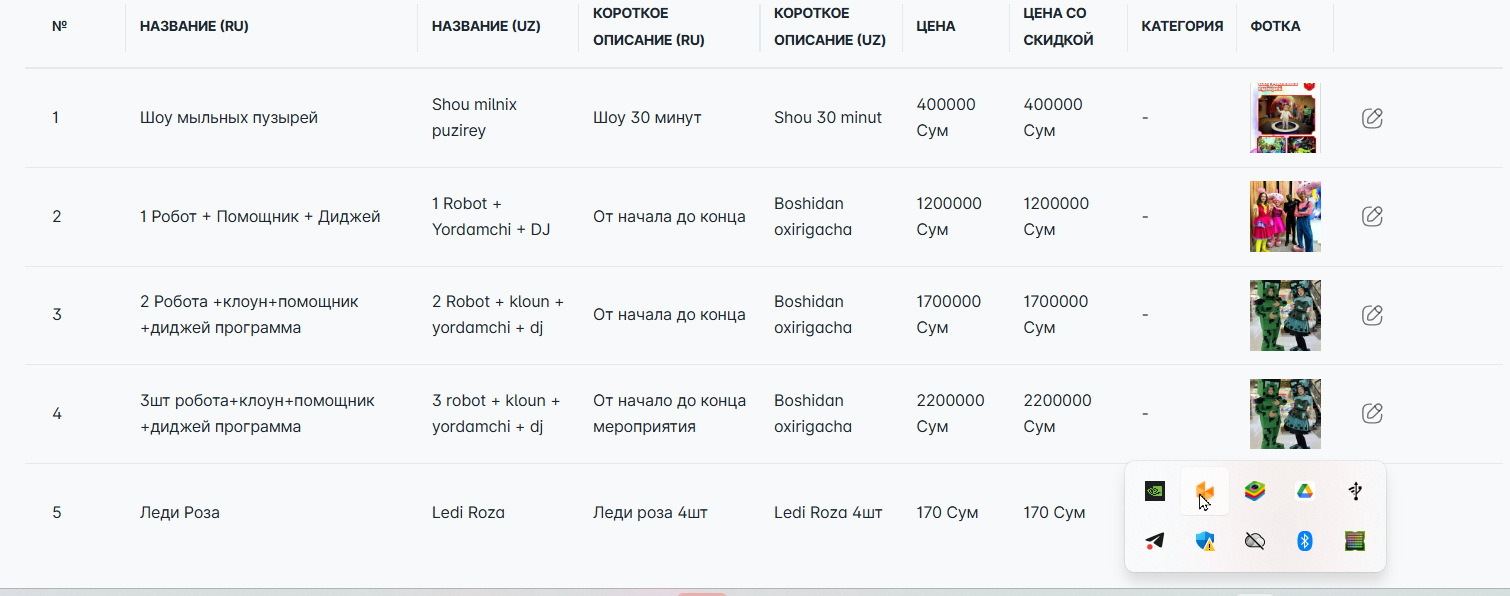Click the crossed-out cloud OneDrive icon
This screenshot has height=596, width=1510.
[x=1255, y=541]
